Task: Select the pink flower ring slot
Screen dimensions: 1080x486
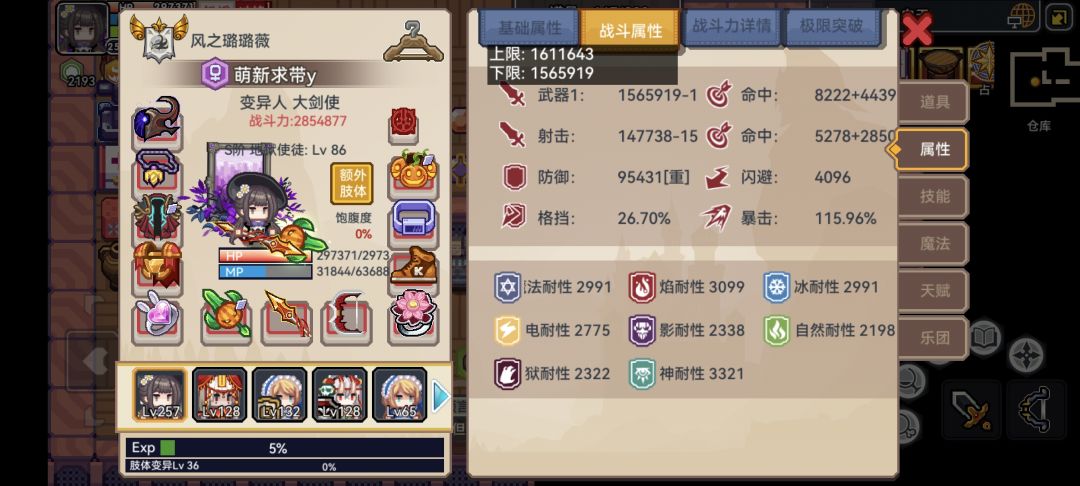Action: click(414, 317)
